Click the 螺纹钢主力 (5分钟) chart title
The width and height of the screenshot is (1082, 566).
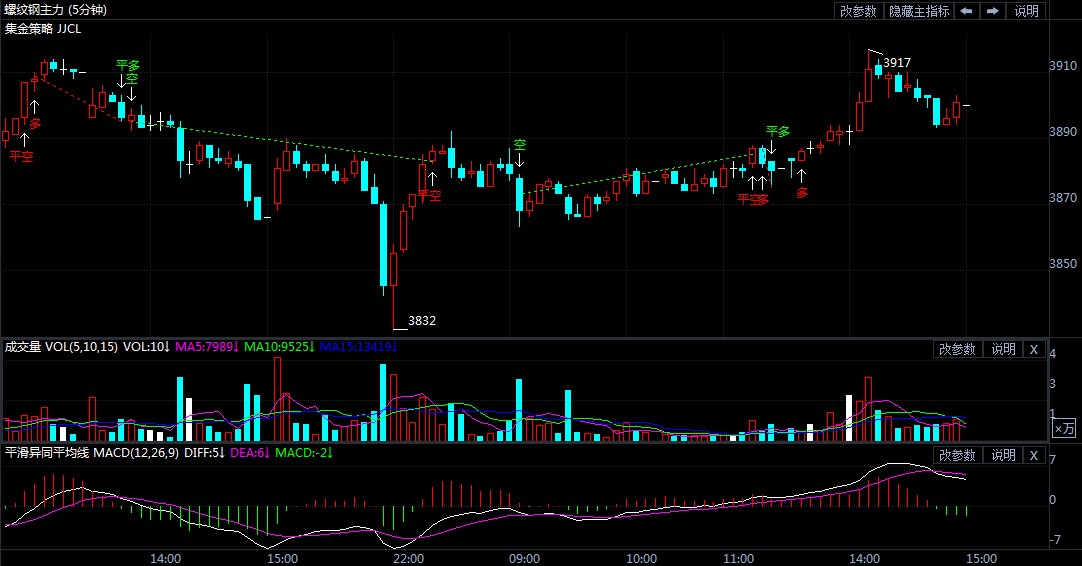pos(55,10)
